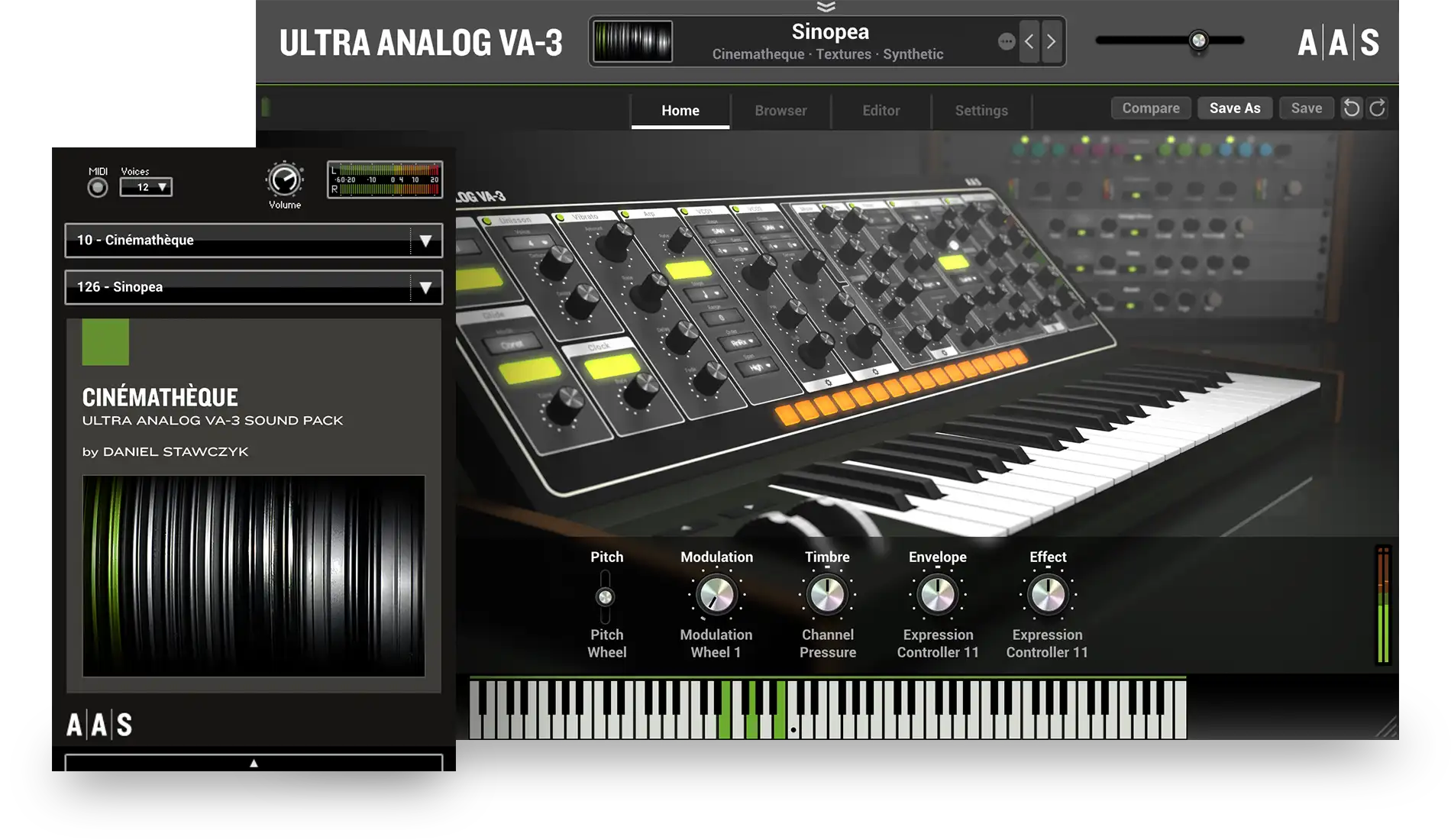
Task: Click the Save As button
Action: tap(1234, 108)
